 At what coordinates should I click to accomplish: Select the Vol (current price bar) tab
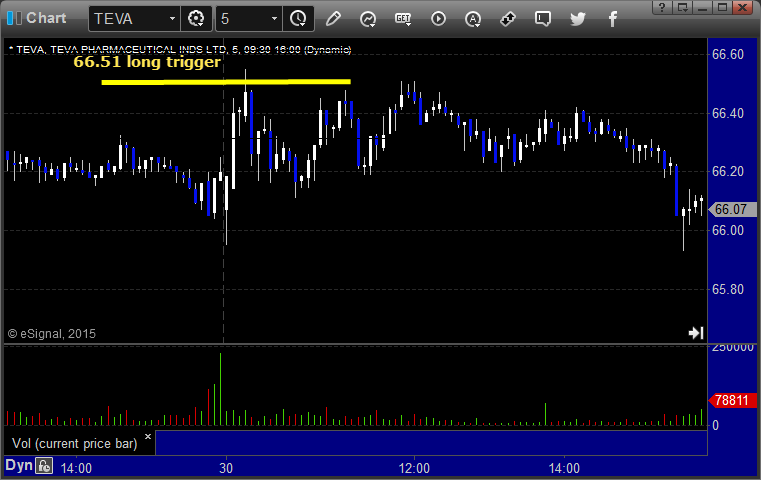coord(75,444)
